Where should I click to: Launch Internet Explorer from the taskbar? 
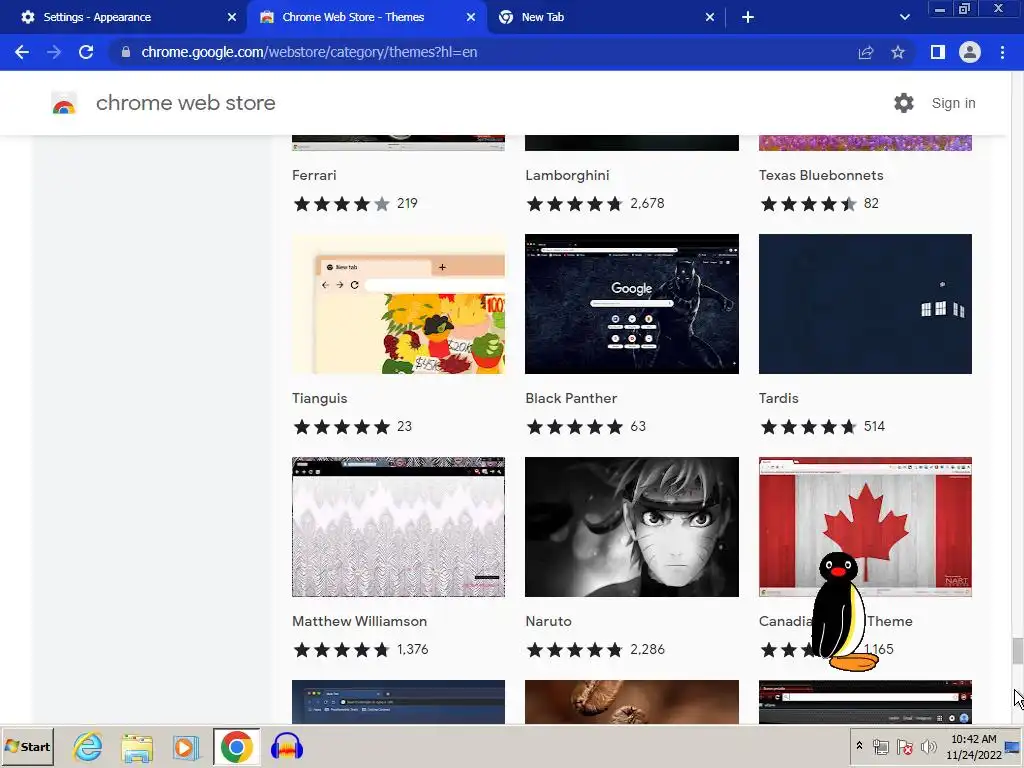88,747
